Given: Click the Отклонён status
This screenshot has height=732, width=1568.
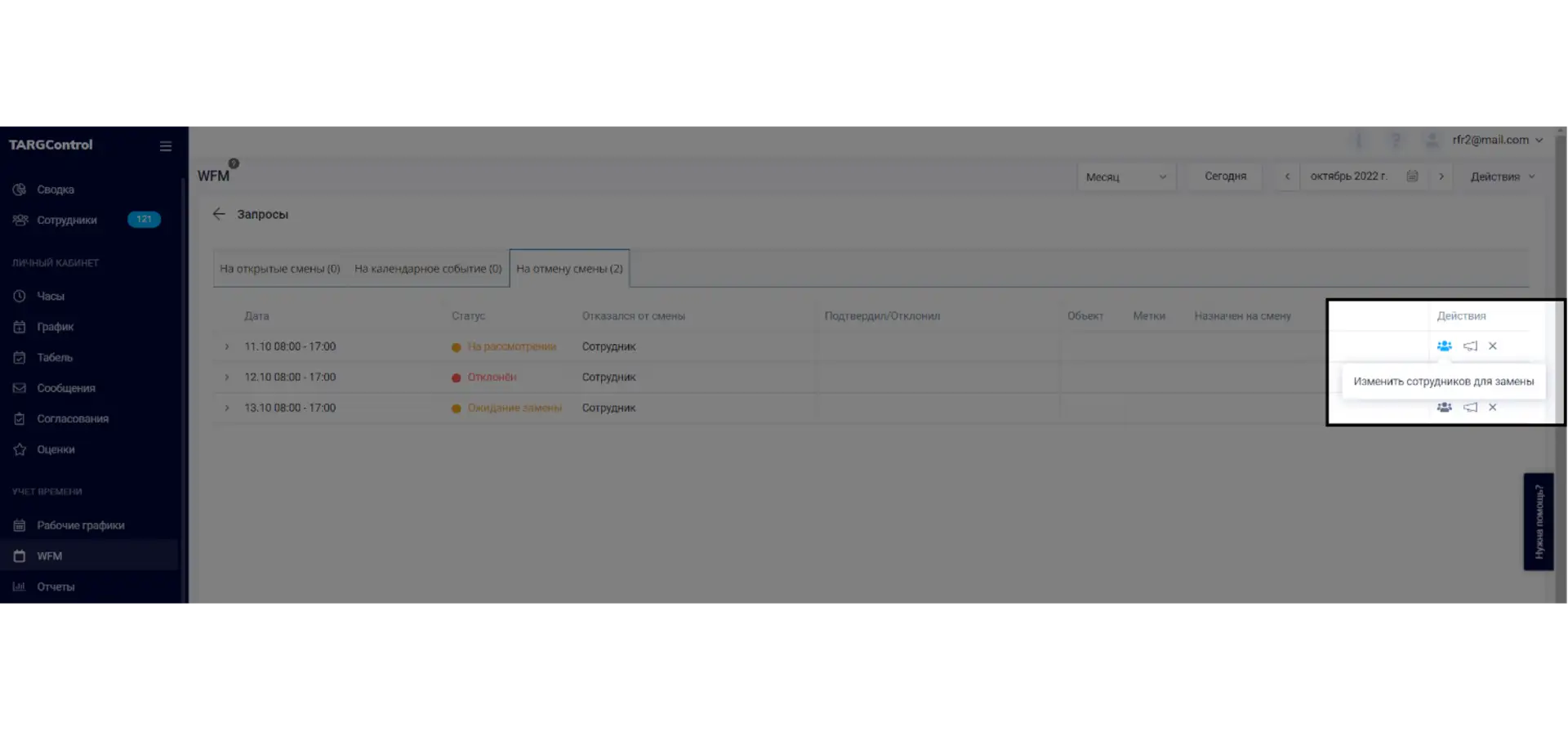Looking at the screenshot, I should [x=492, y=377].
